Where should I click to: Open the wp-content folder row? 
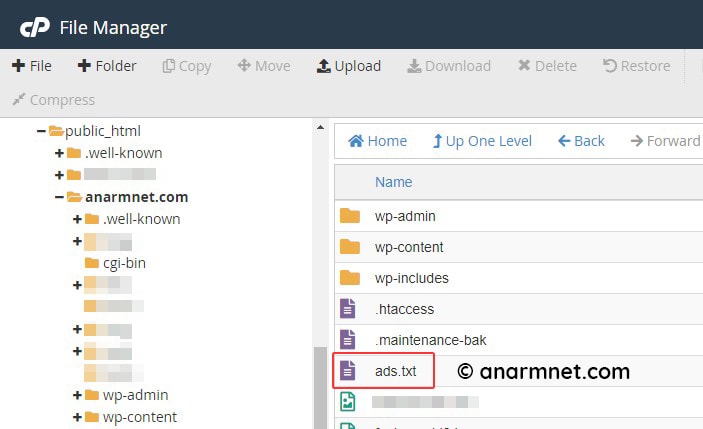(409, 247)
